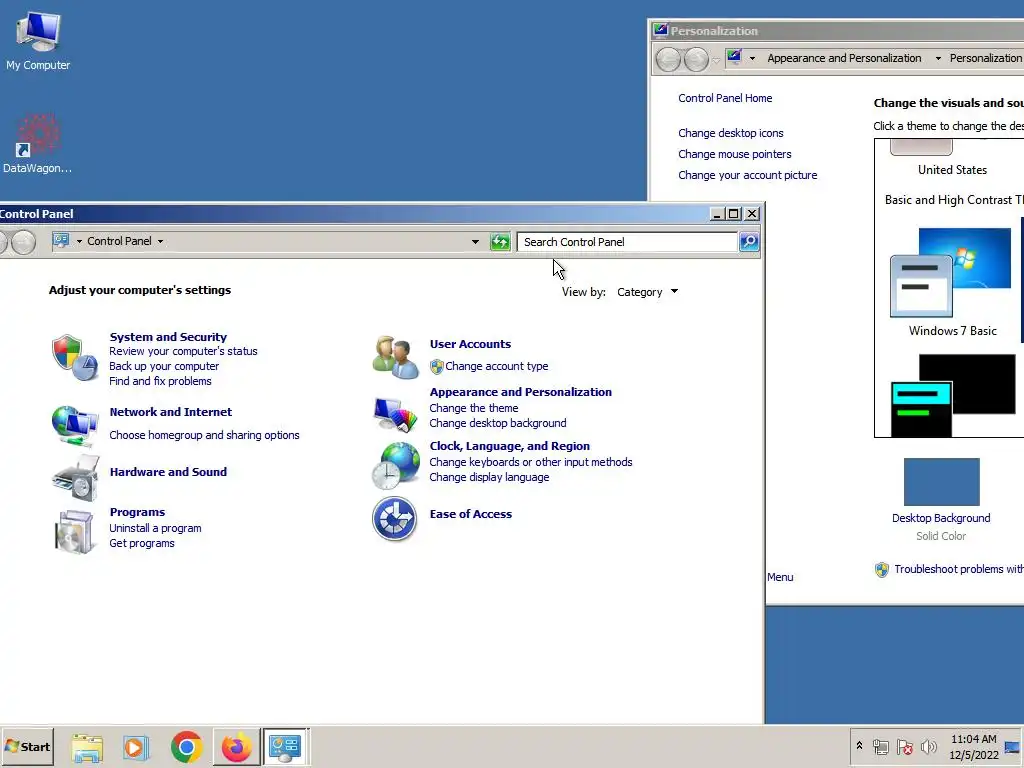Click the search magnifier button in Control Panel

point(749,242)
